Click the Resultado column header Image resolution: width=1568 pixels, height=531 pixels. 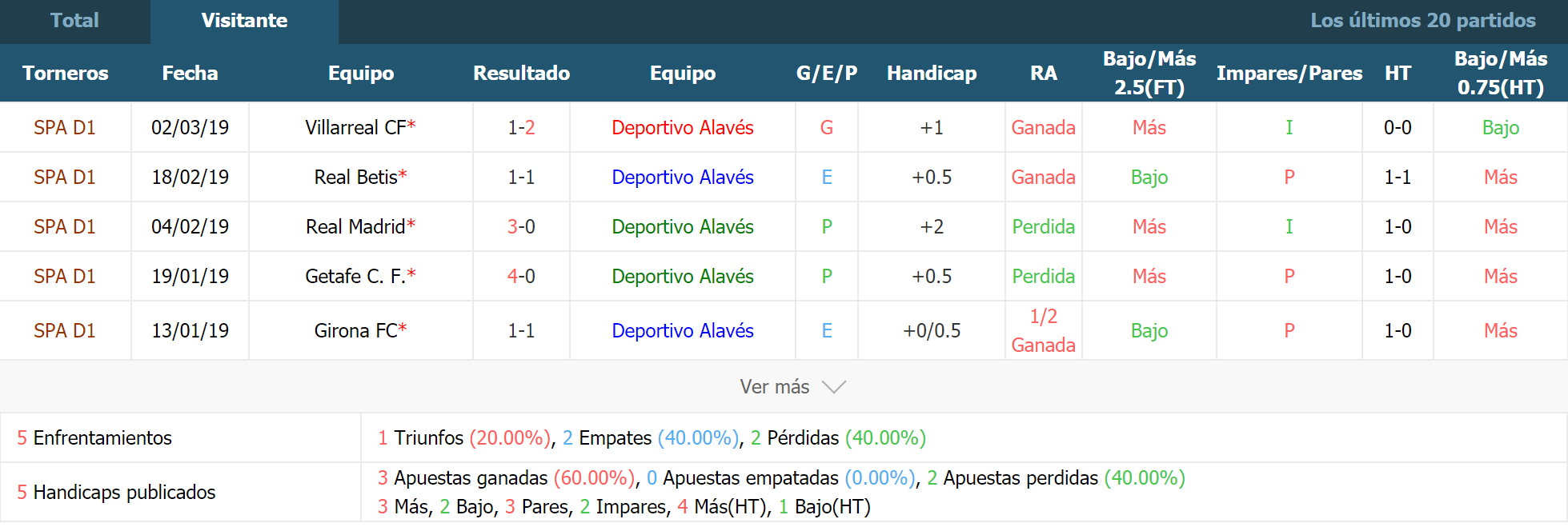tap(521, 73)
